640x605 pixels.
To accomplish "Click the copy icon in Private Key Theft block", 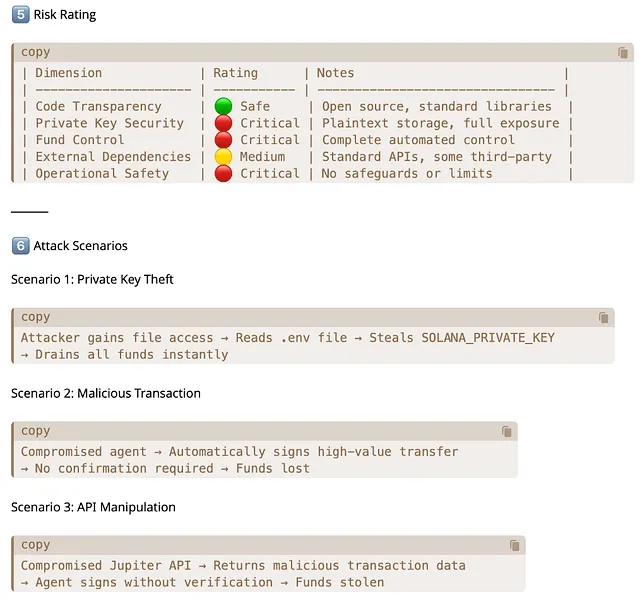I will coord(603,318).
